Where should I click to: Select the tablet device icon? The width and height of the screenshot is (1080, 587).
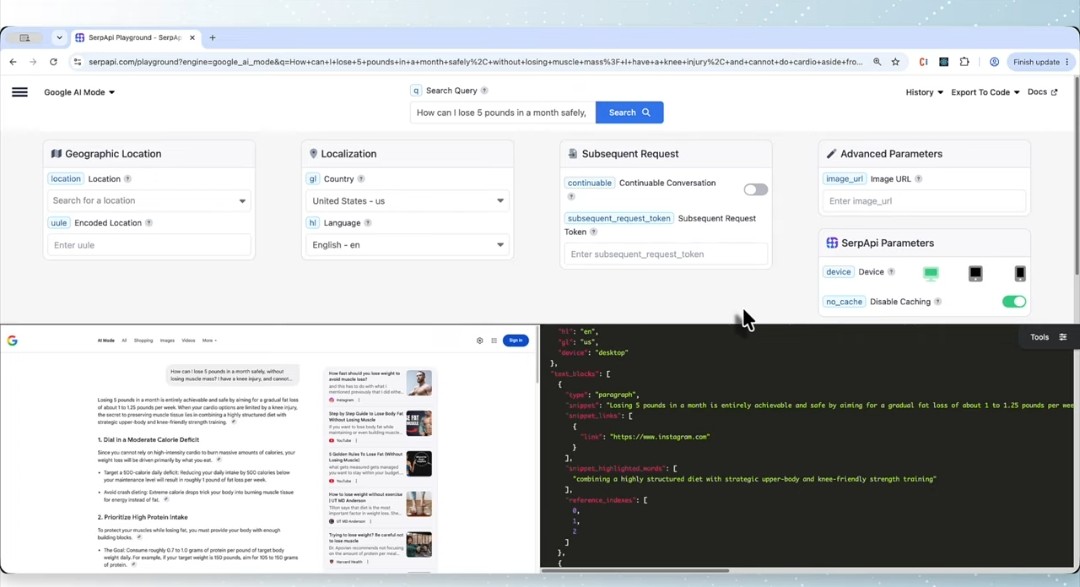click(x=975, y=274)
